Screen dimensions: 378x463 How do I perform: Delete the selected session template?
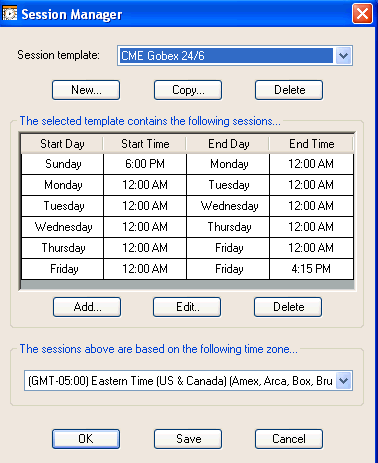[x=289, y=90]
